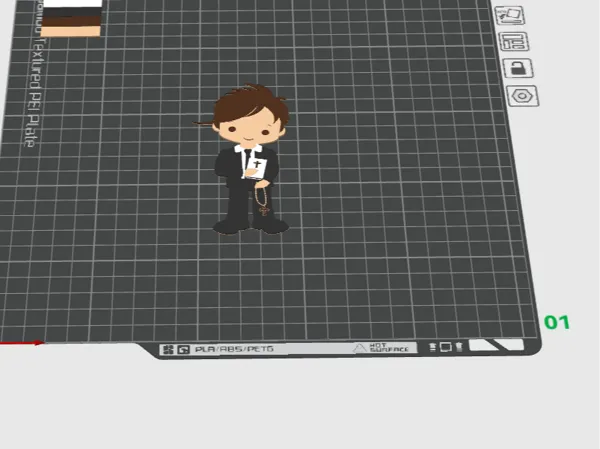Click the Textured PEI Plate label

(35, 92)
